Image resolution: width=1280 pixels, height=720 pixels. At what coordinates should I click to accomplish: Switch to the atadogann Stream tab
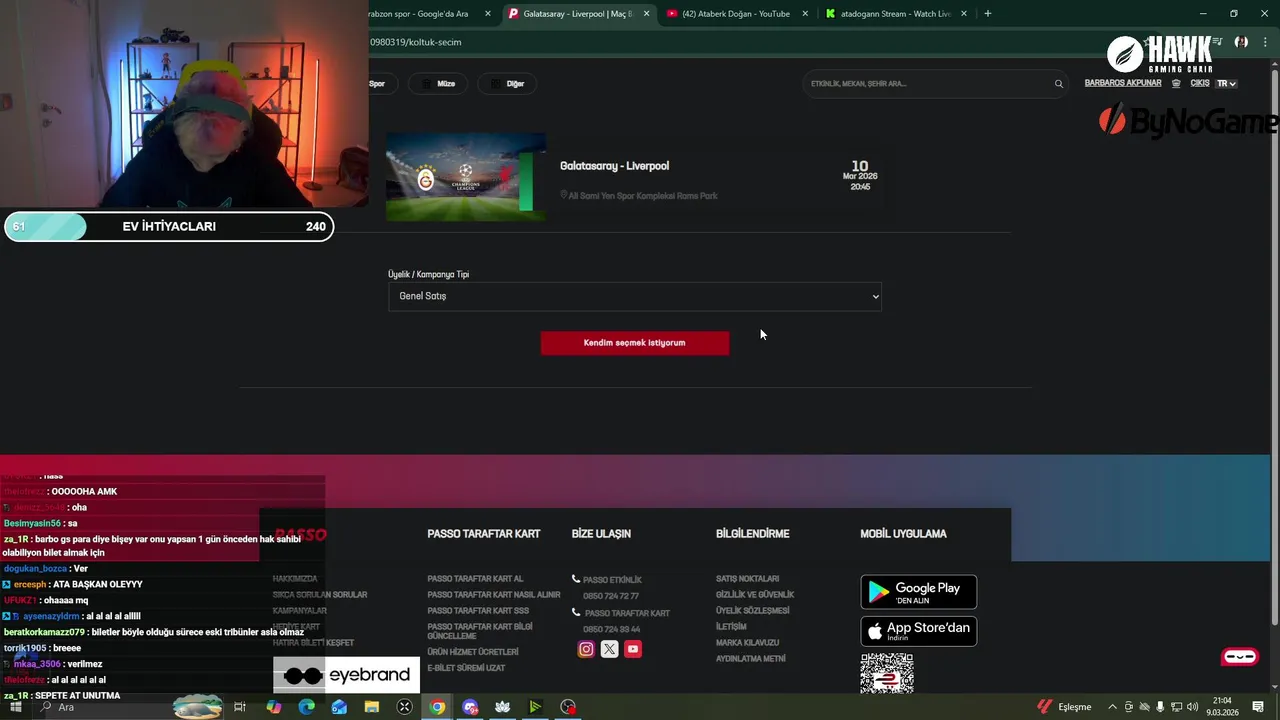(895, 14)
